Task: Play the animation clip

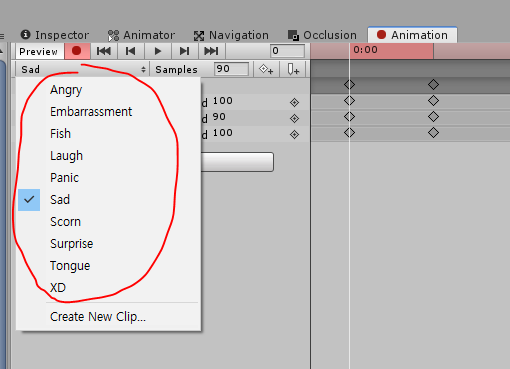Action: 158,51
